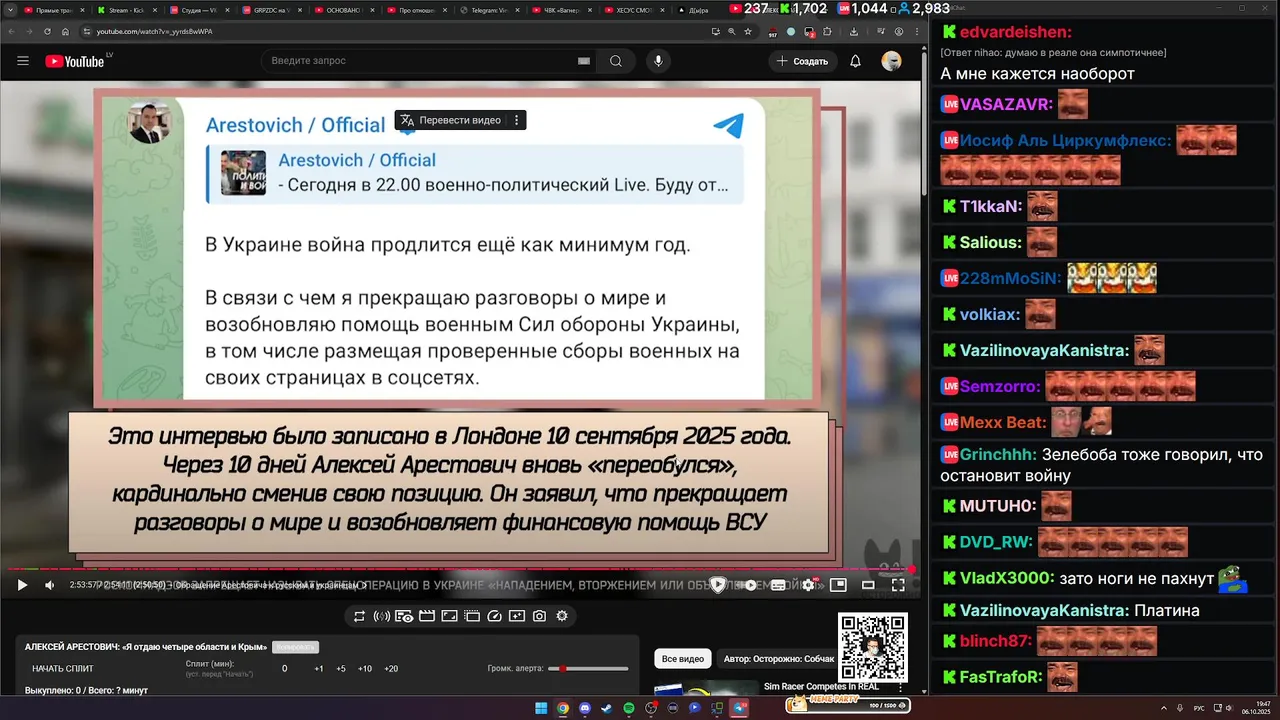Focus the Введите запрос search field
The height and width of the screenshot is (720, 1280).
[420, 61]
